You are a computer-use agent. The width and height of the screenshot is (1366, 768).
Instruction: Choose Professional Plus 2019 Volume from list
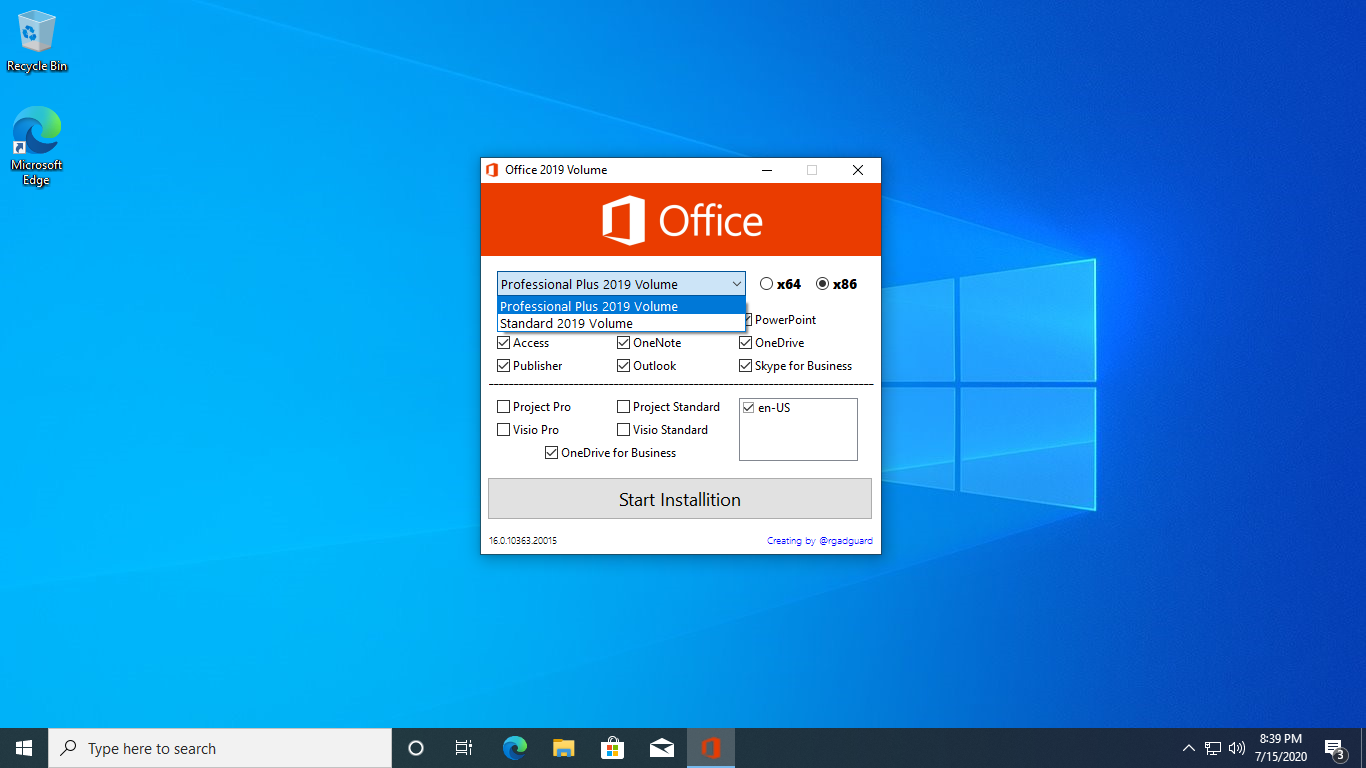621,306
